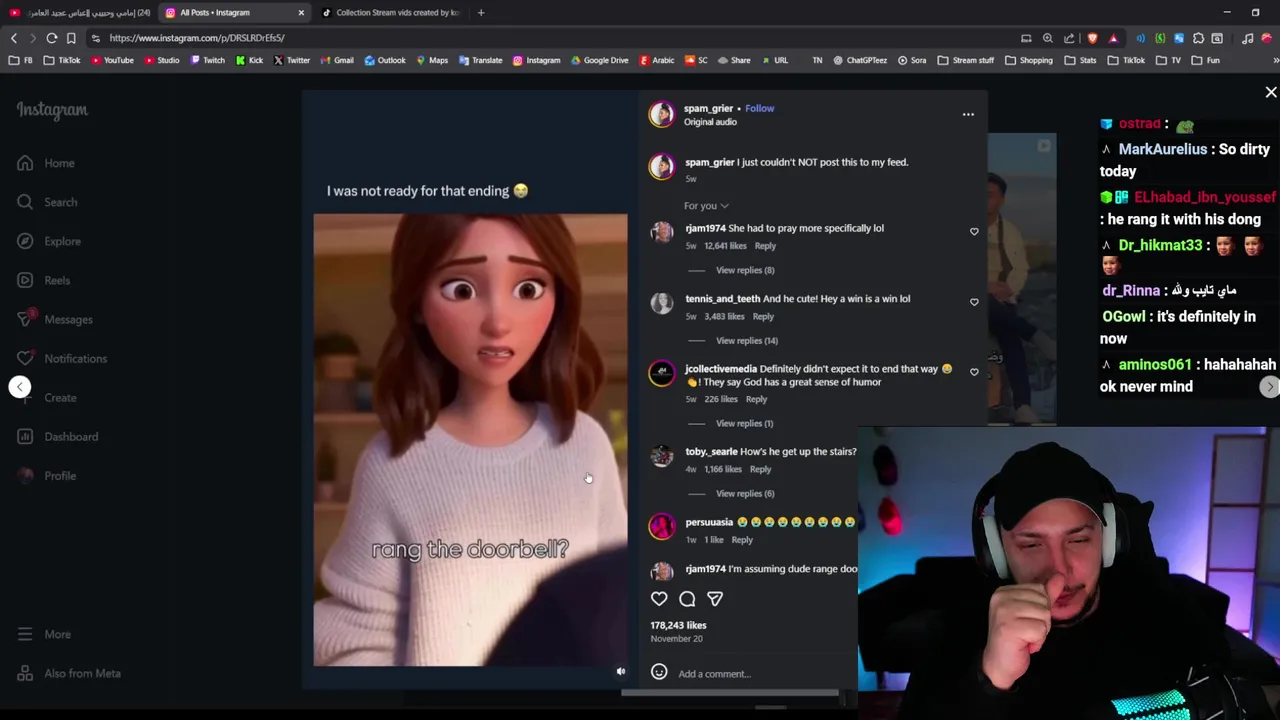Reply to toby._searle's comment
Viewport: 1280px width, 720px height.
click(x=760, y=469)
